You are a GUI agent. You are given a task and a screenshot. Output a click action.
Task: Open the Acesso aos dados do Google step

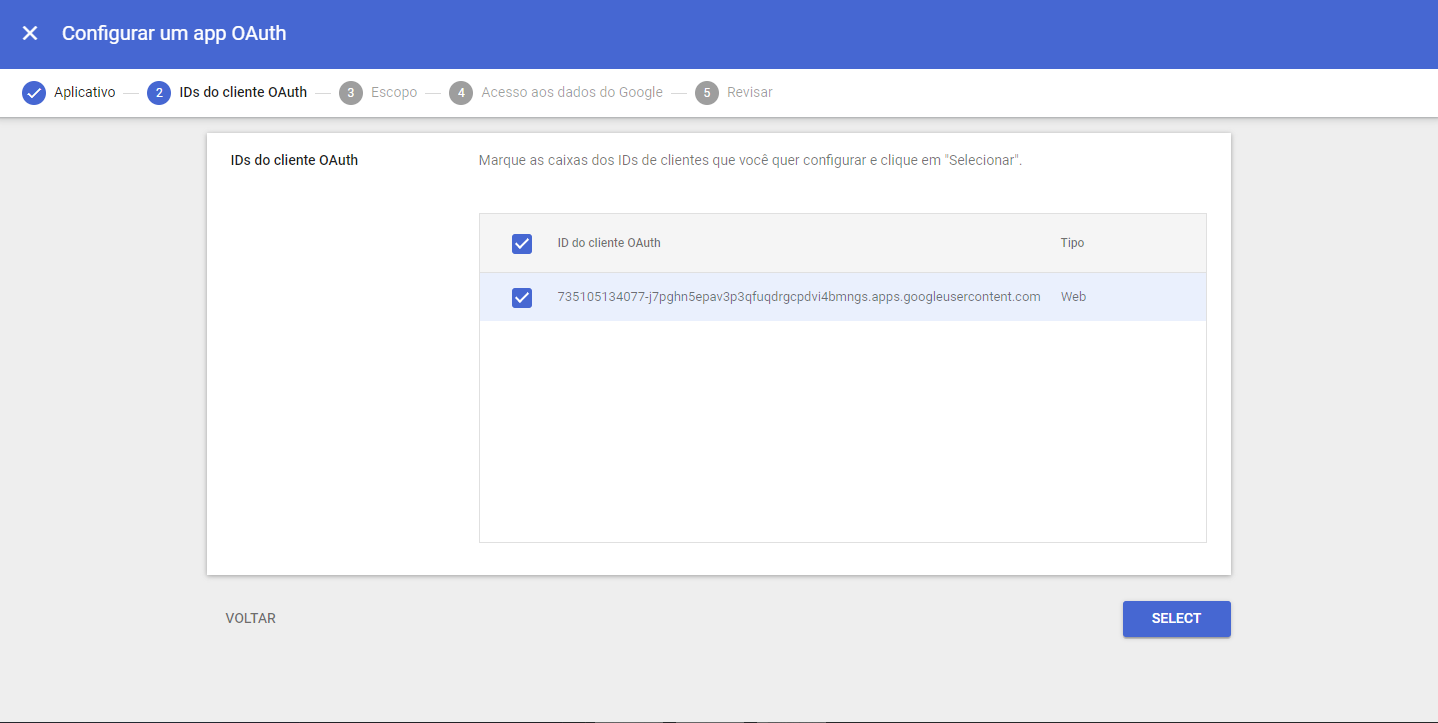(x=572, y=93)
